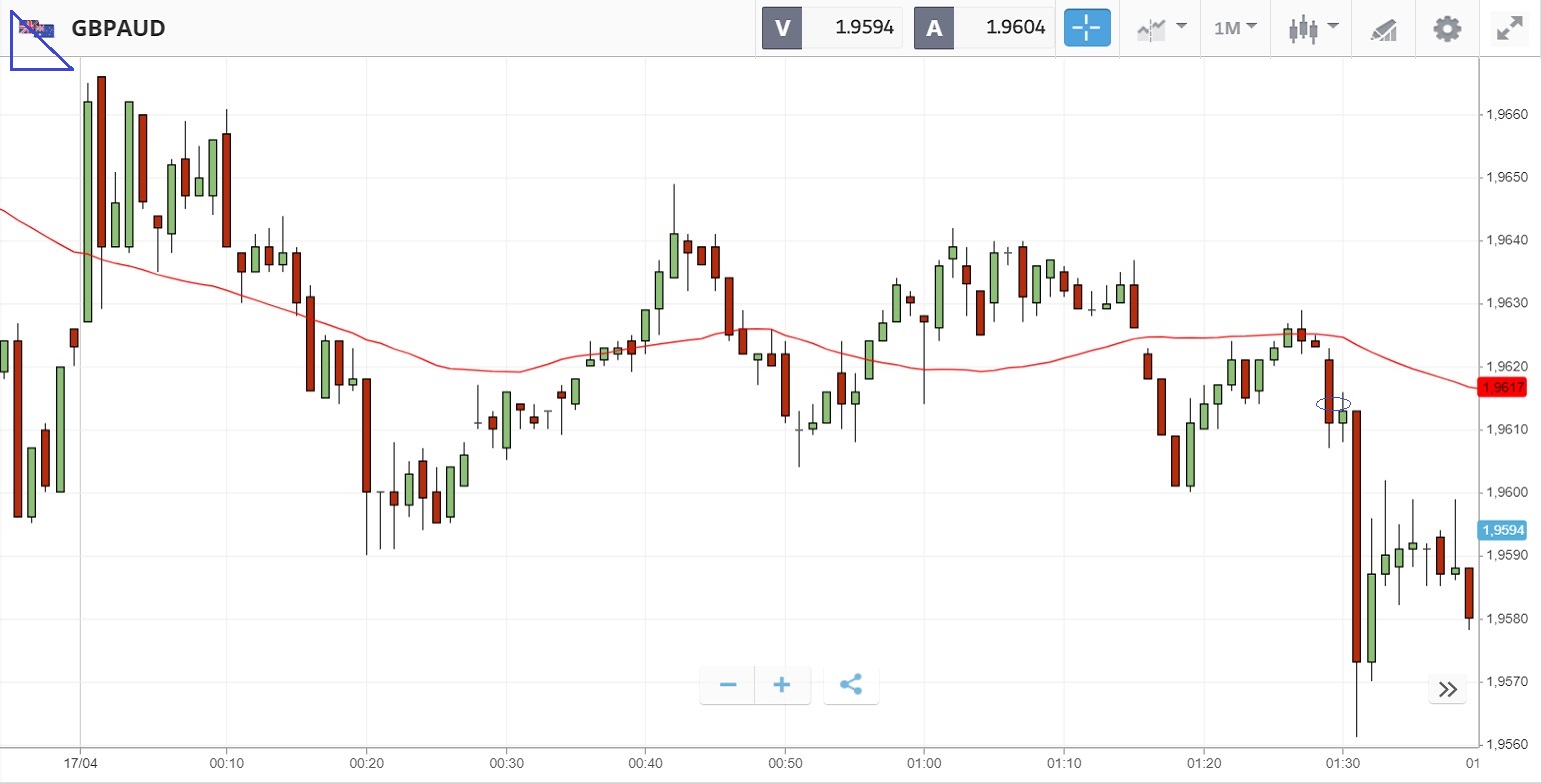
Task: Open the candlestick chart type dropdown
Action: [x=1313, y=28]
